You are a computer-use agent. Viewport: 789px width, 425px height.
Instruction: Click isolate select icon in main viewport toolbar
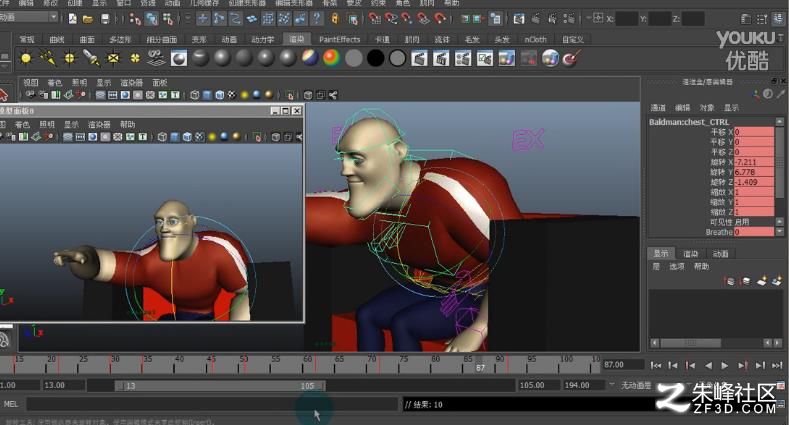(x=290, y=95)
